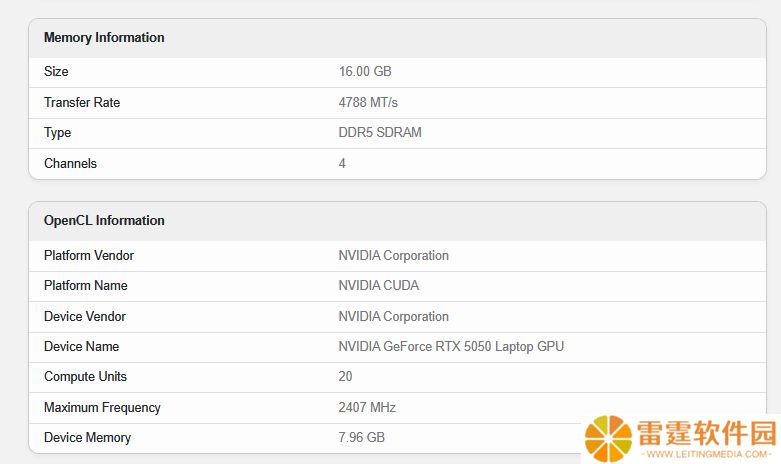781x464 pixels.
Task: Select the DDR5 SDRAM value
Action: click(x=380, y=132)
